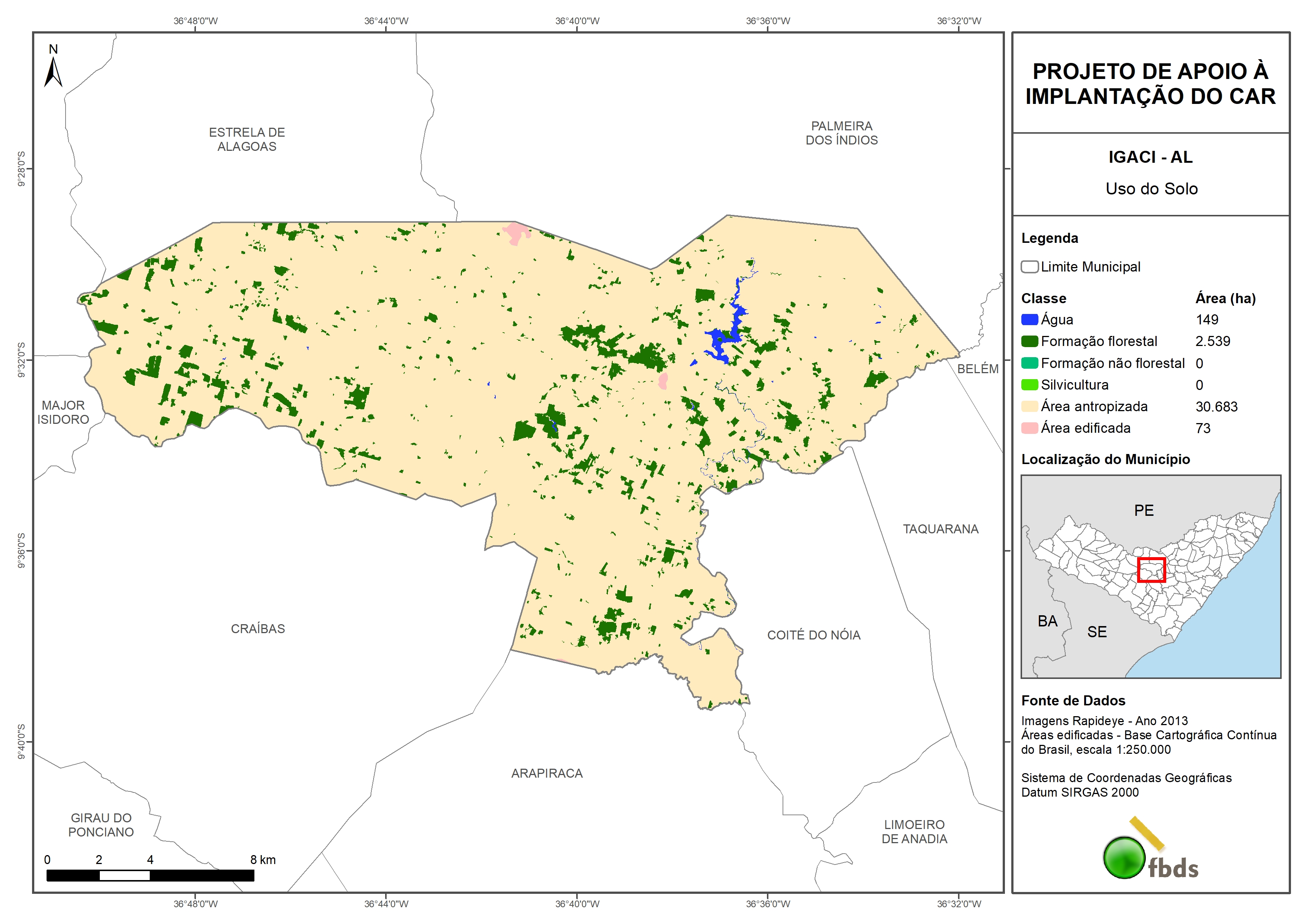Click the Água blue legend swatch
This screenshot has height=924, width=1307.
click(1029, 320)
